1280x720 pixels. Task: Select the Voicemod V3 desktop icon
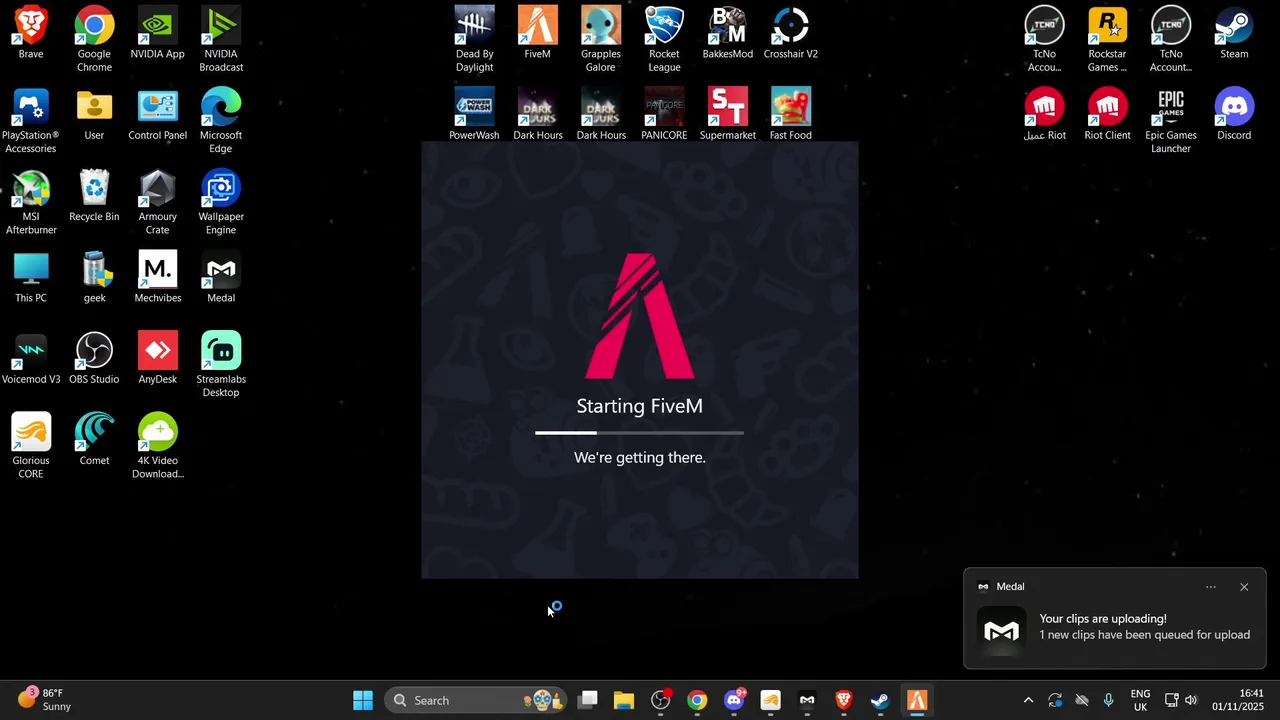(x=30, y=358)
